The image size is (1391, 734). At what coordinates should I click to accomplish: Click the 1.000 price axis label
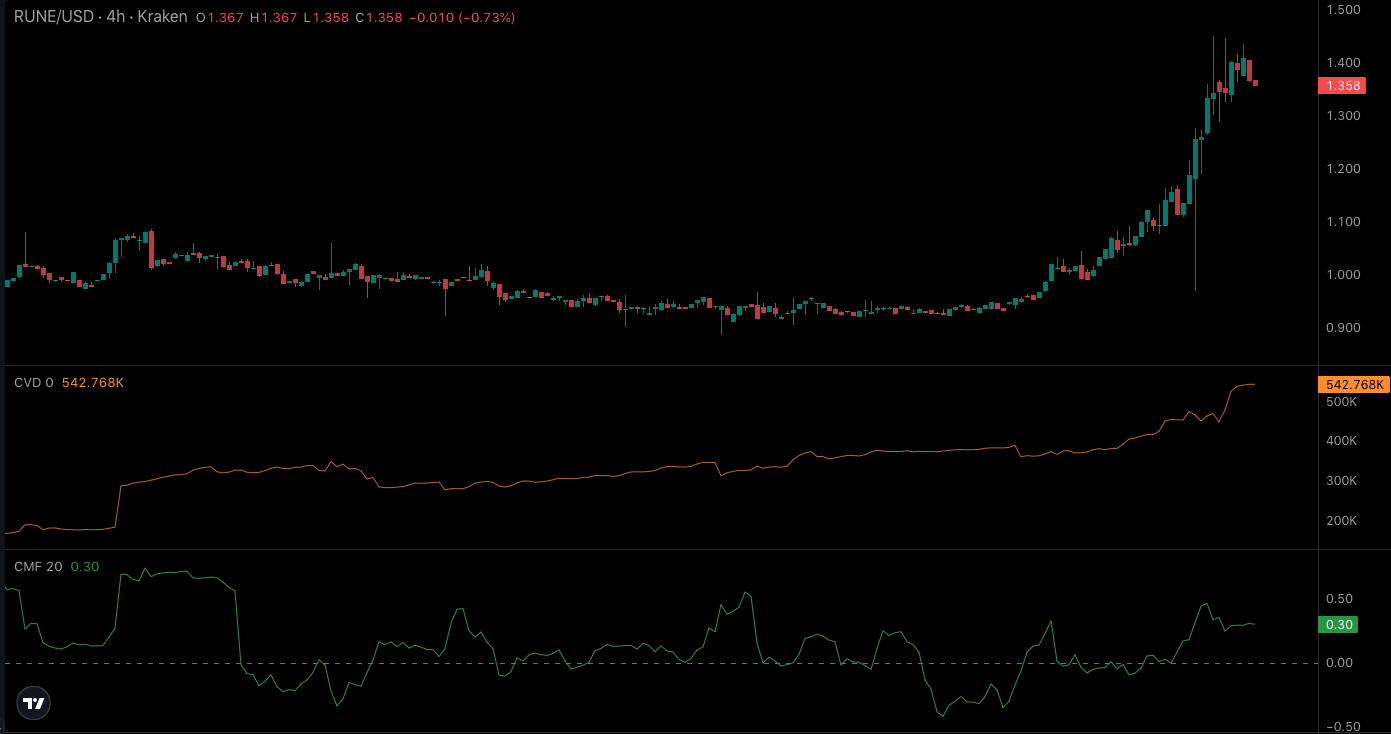[1343, 275]
